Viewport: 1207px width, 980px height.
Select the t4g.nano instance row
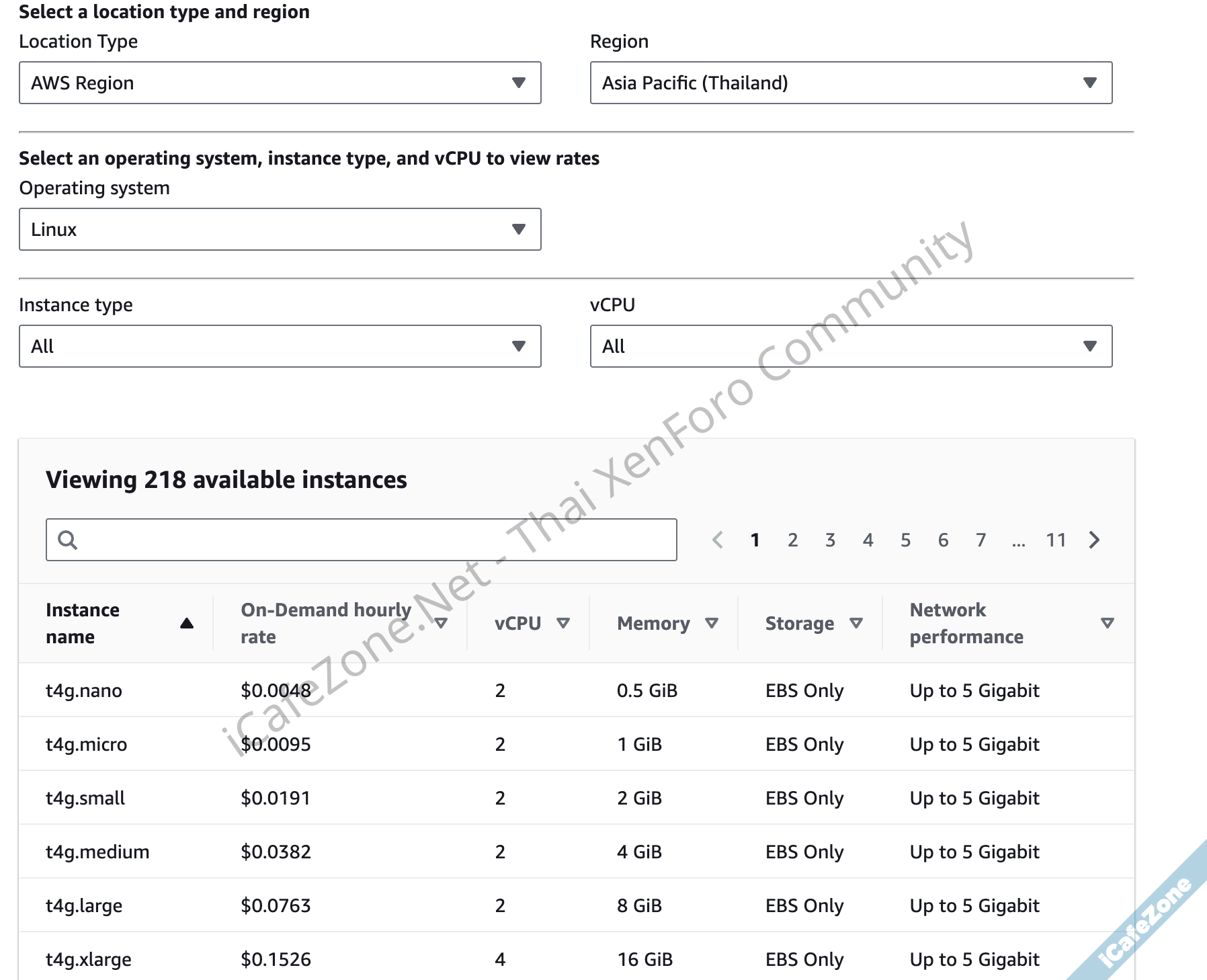pyautogui.click(x=84, y=690)
